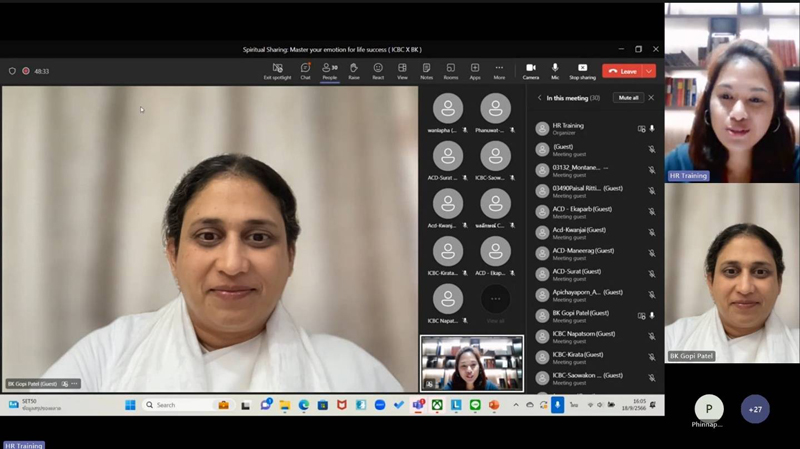
Task: Select the People tab in toolbar
Action: coord(329,70)
